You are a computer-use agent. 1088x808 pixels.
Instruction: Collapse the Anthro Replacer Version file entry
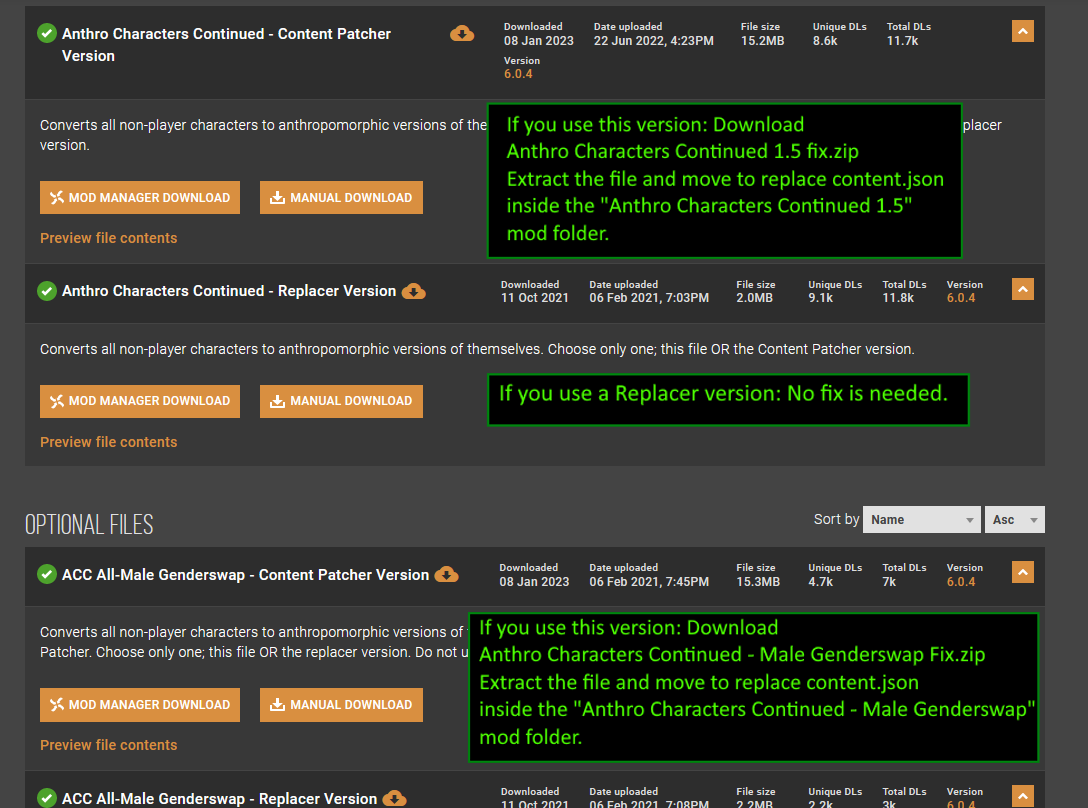coord(1023,289)
